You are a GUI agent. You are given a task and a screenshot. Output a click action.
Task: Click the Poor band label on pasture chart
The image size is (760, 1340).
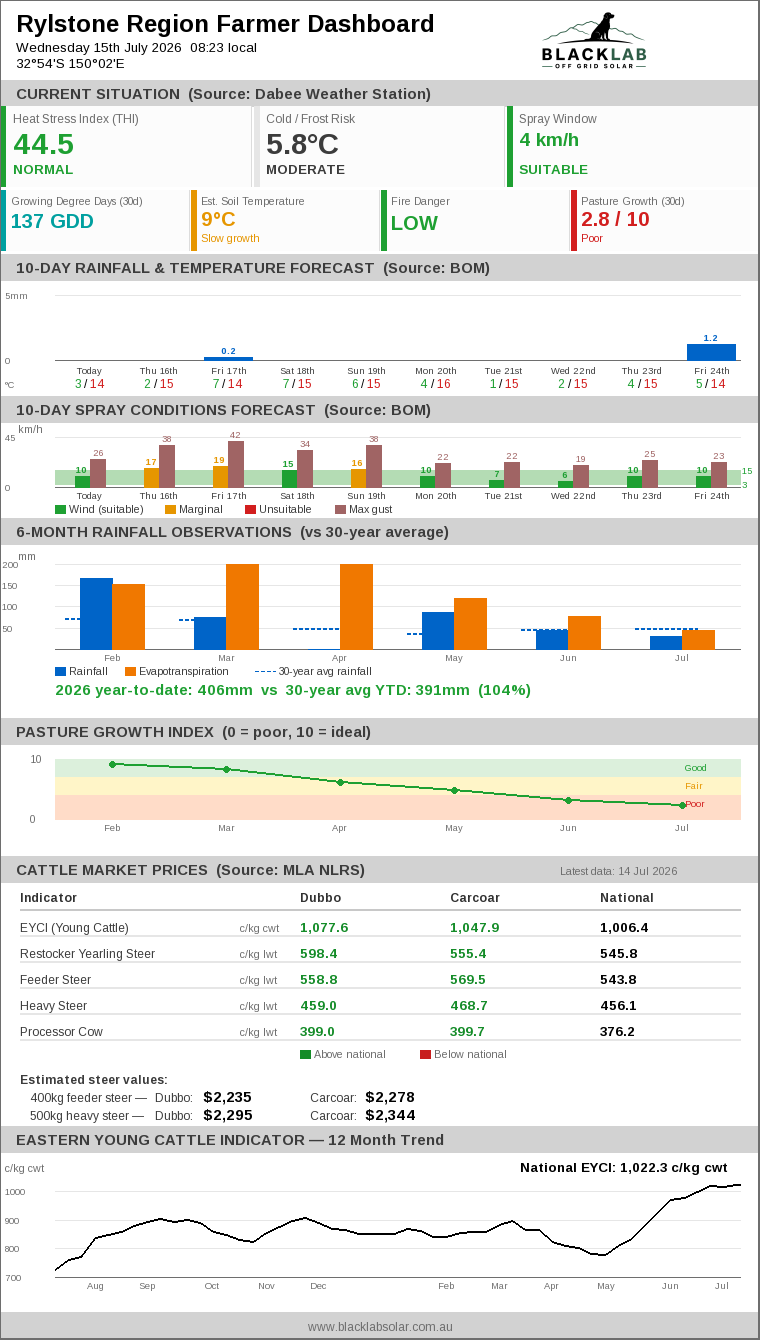coord(695,804)
